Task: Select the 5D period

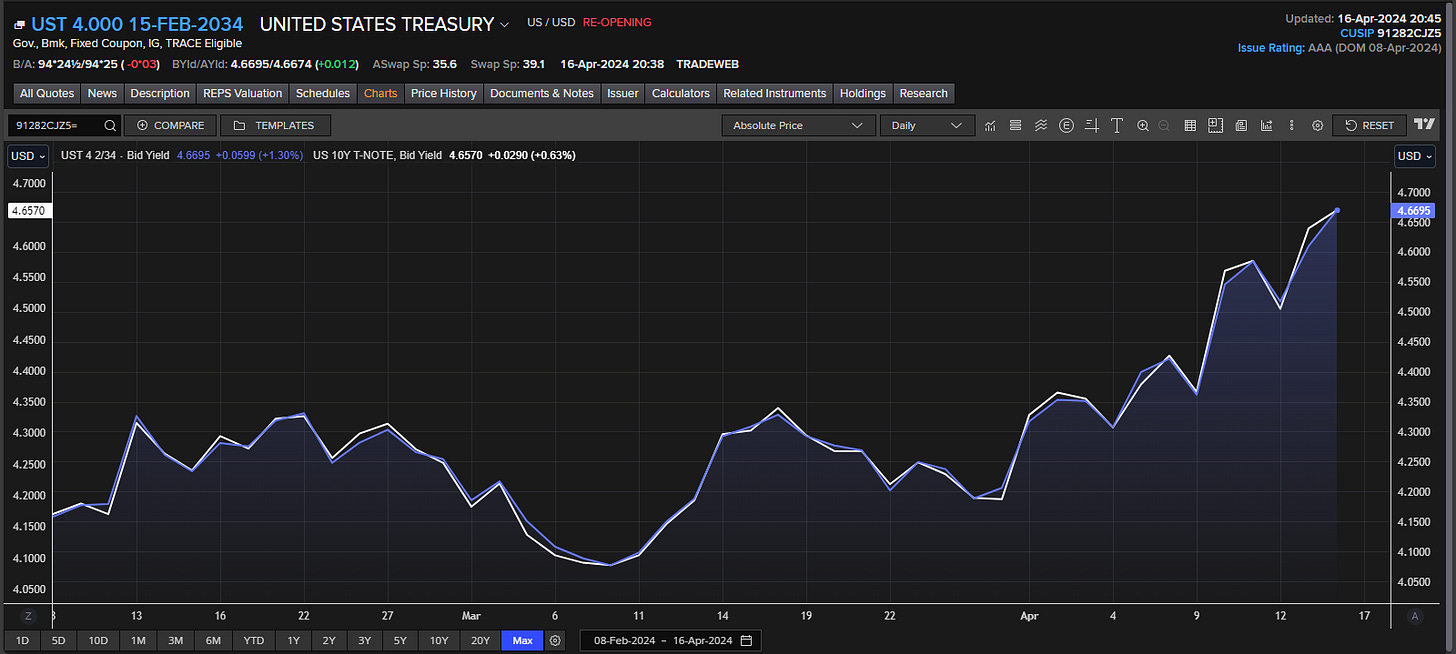Action: click(58, 640)
